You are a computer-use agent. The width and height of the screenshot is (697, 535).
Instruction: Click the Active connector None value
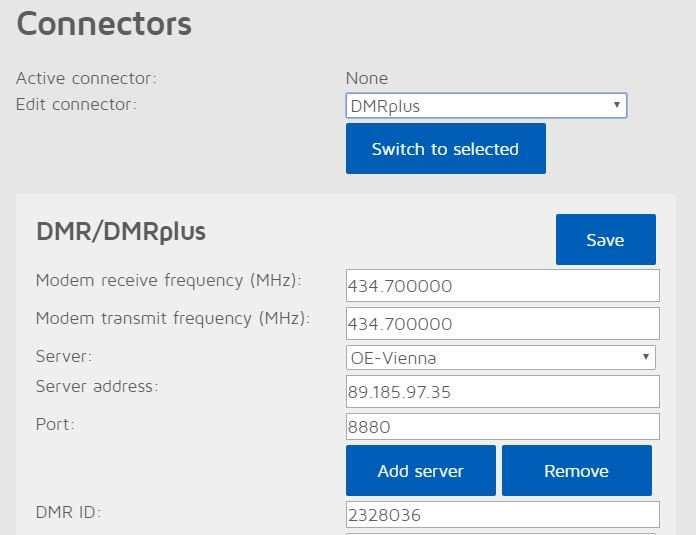367,78
